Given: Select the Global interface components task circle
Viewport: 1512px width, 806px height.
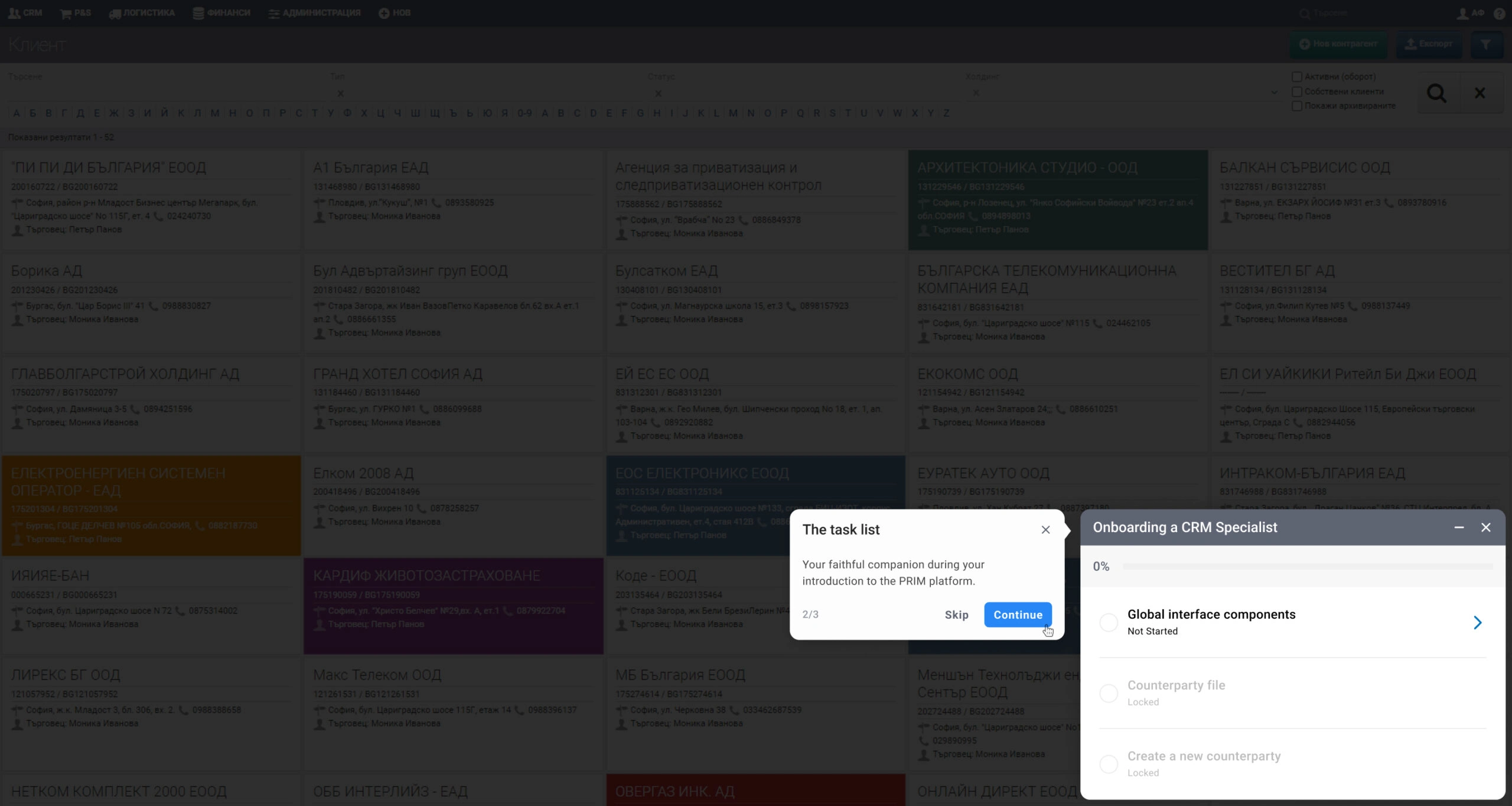Looking at the screenshot, I should [1108, 622].
